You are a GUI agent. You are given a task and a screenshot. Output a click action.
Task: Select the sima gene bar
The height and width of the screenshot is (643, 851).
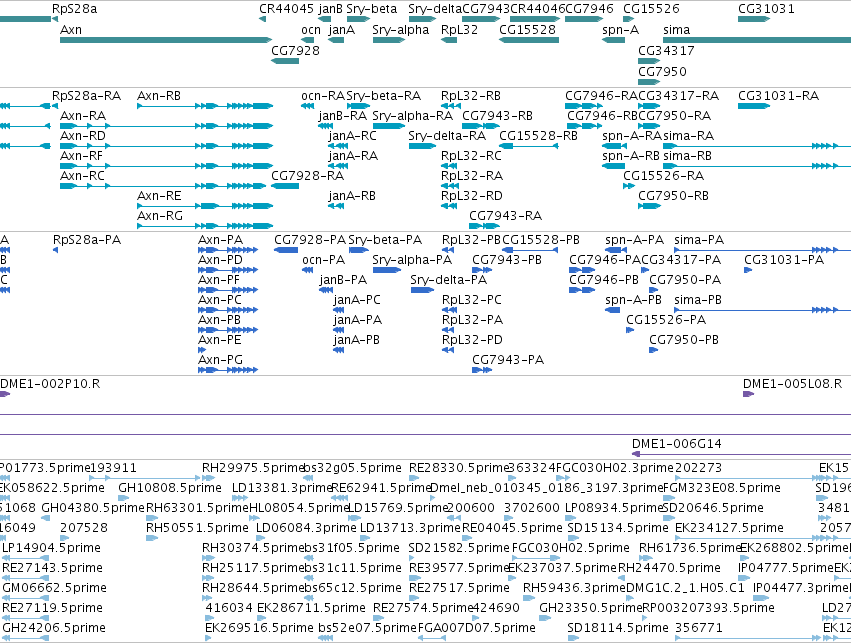pyautogui.click(x=757, y=40)
